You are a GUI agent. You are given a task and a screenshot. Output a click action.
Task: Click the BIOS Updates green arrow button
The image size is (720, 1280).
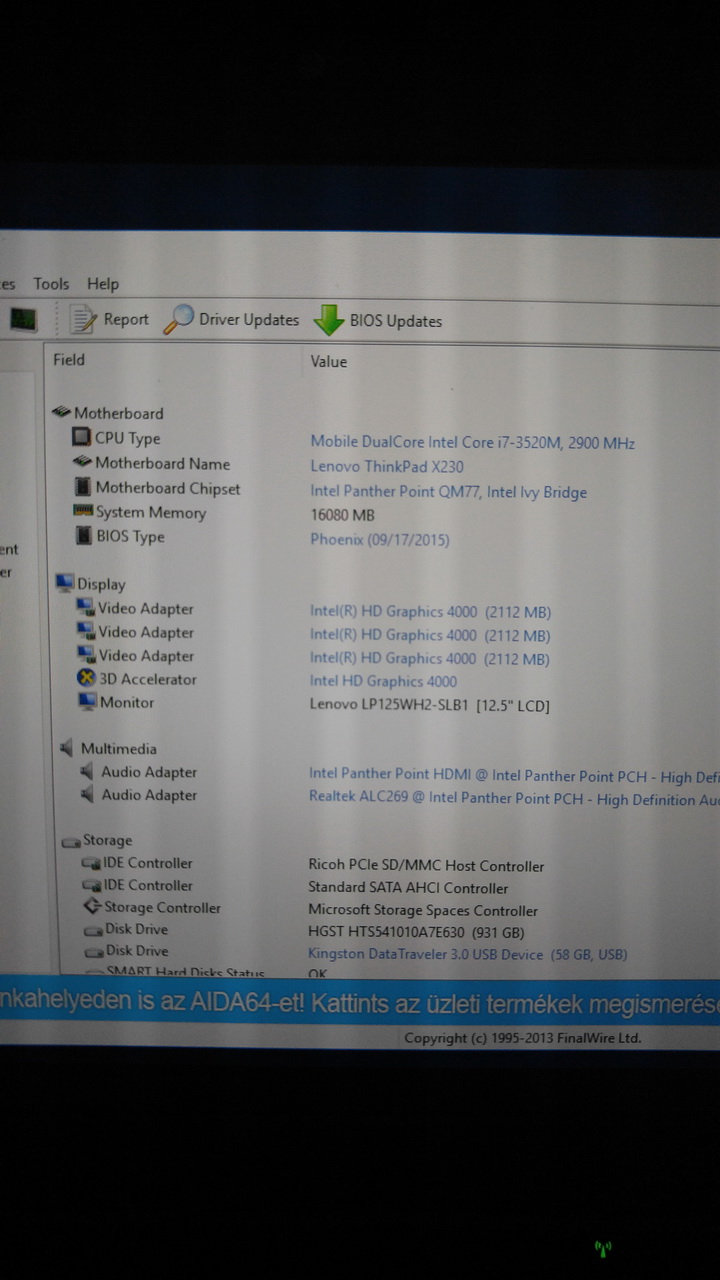point(378,321)
